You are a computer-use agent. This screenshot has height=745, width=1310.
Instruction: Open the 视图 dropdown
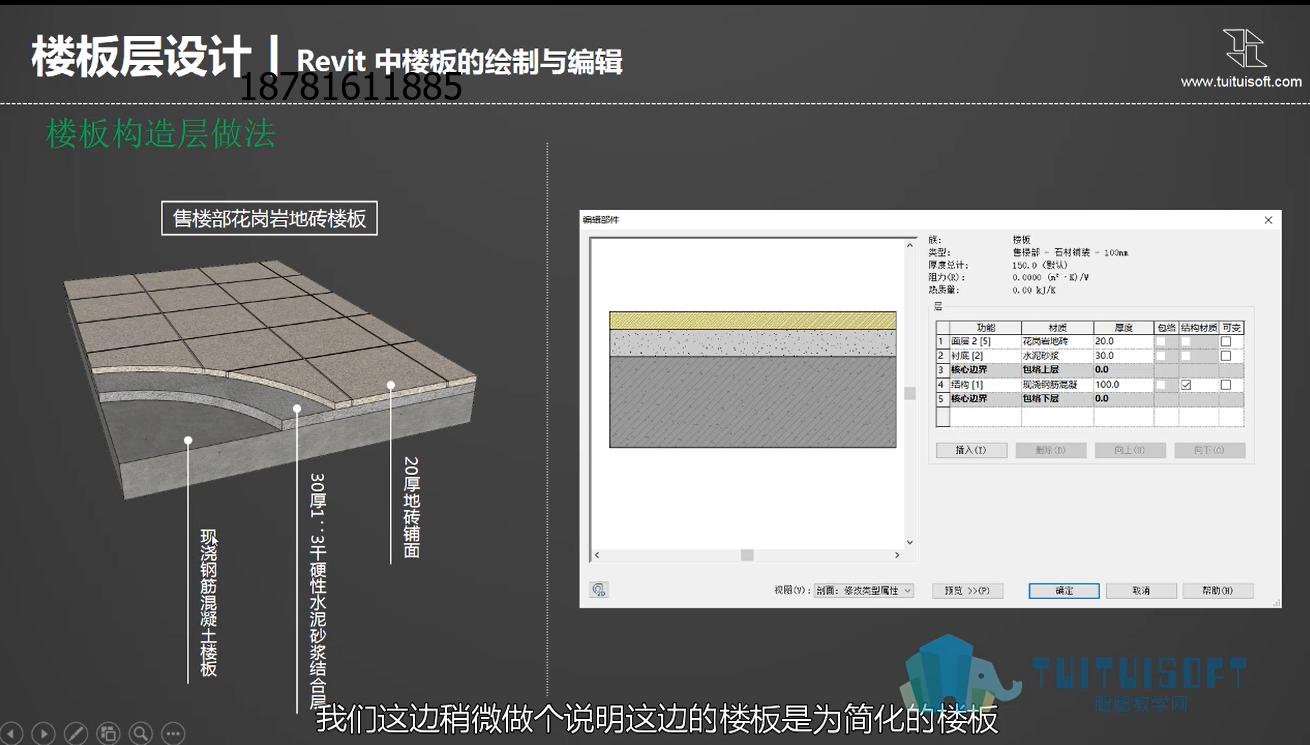tap(863, 591)
